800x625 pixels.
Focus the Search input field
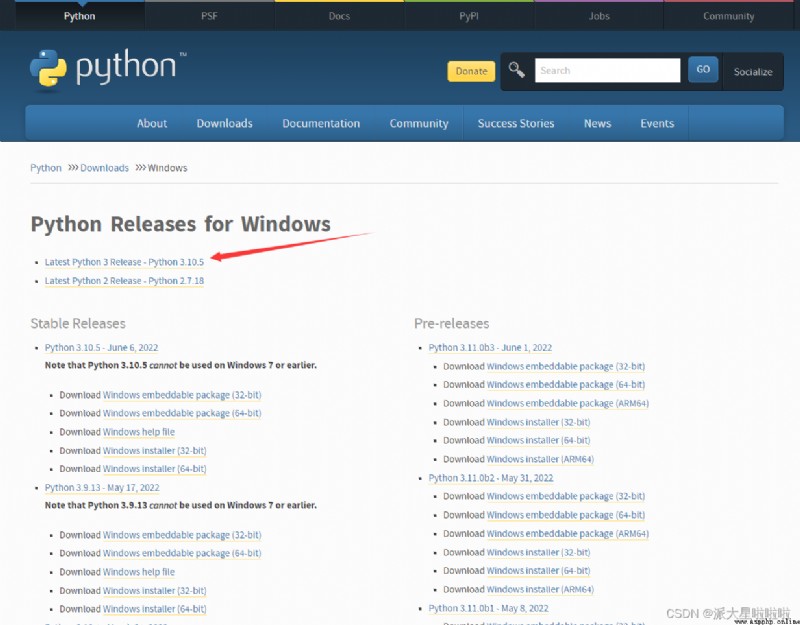[607, 70]
